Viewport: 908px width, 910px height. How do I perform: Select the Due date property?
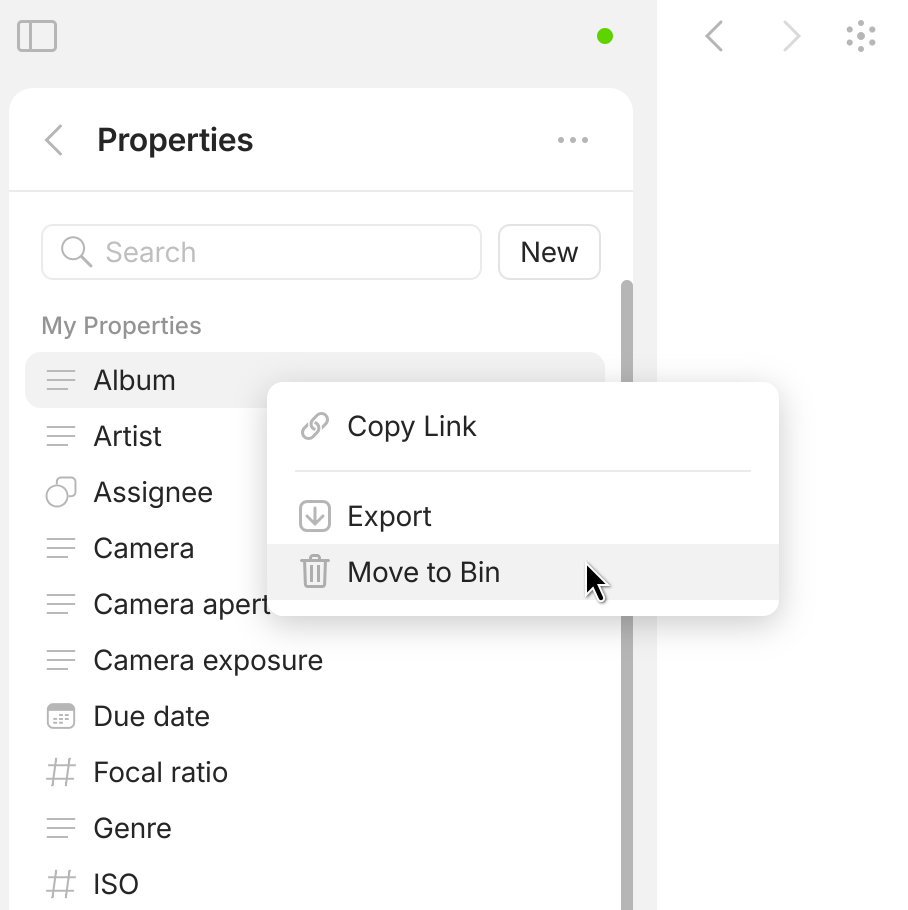coord(151,716)
